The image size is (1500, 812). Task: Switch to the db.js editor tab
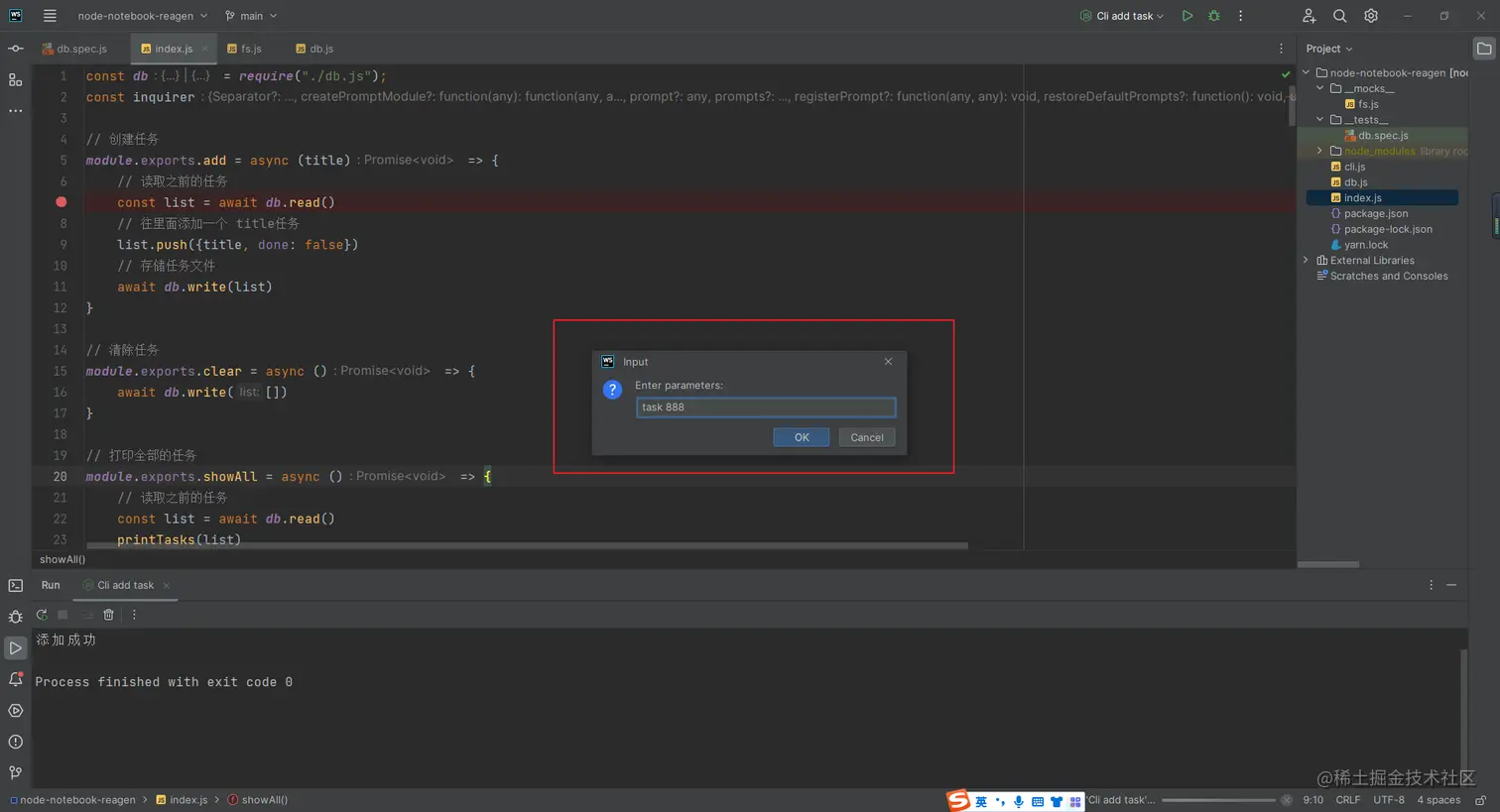(x=315, y=49)
